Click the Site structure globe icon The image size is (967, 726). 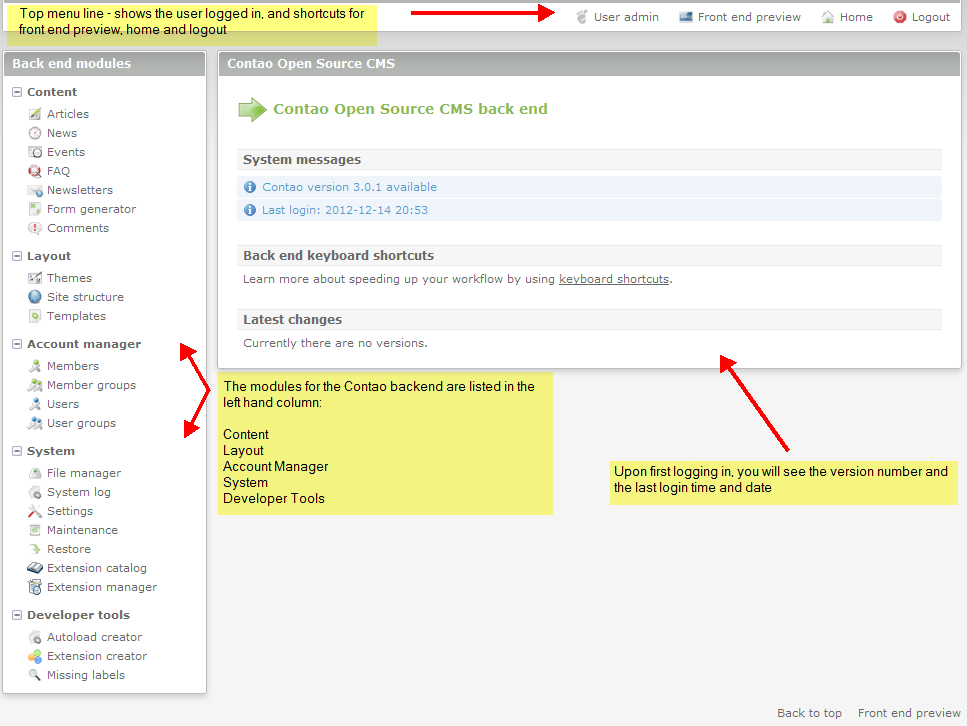pos(35,297)
